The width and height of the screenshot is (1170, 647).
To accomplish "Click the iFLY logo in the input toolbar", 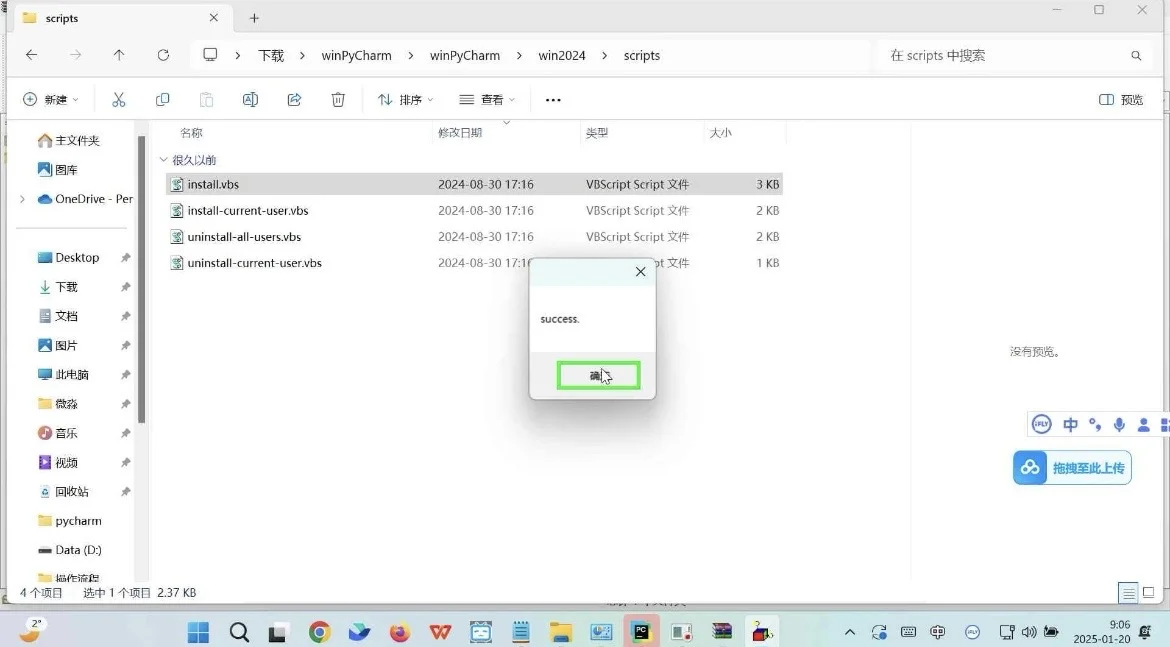I will pos(1041,424).
